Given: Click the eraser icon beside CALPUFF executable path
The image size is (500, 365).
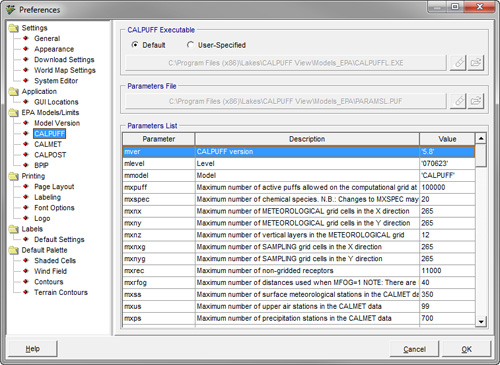Looking at the screenshot, I should pyautogui.click(x=459, y=63).
